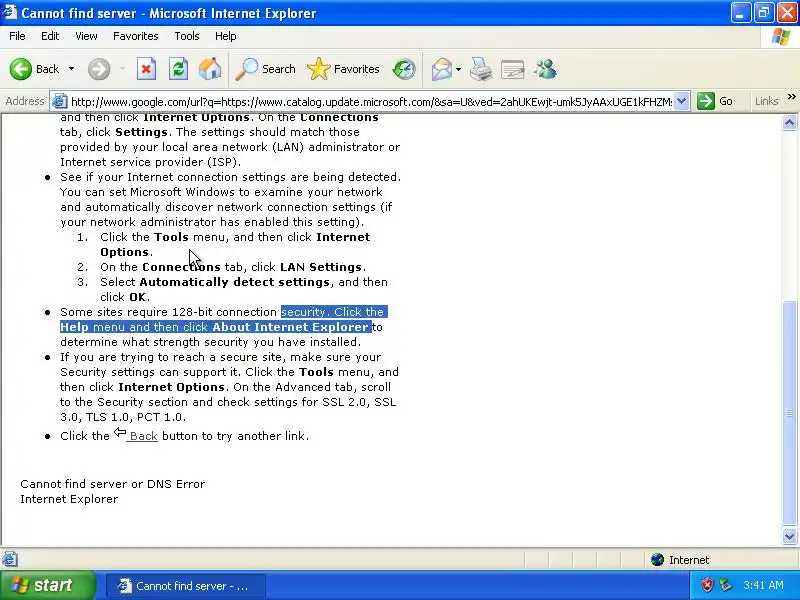800x600 pixels.
Task: Click the 3:41 AM system clock
Action: click(x=763, y=585)
